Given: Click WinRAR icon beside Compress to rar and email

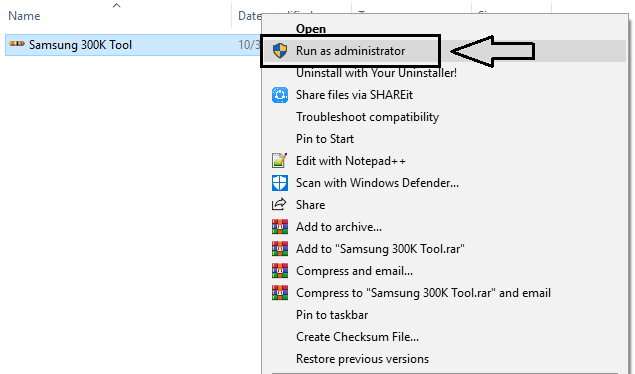Looking at the screenshot, I should [280, 293].
